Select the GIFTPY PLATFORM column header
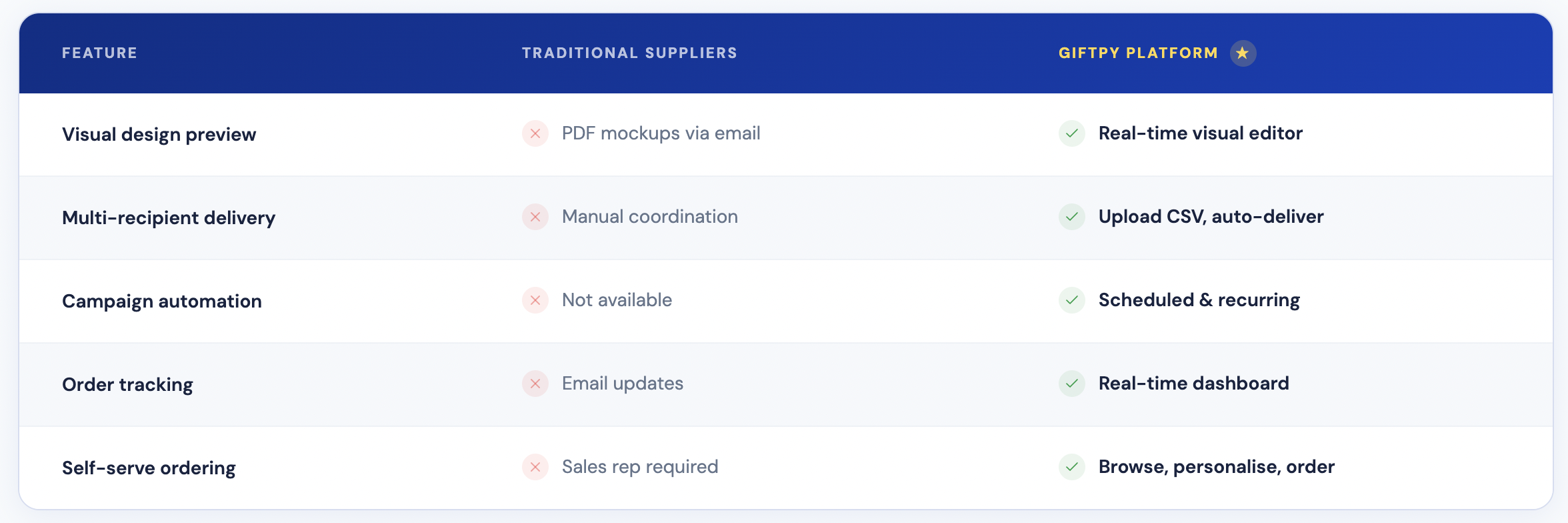 [x=1138, y=53]
